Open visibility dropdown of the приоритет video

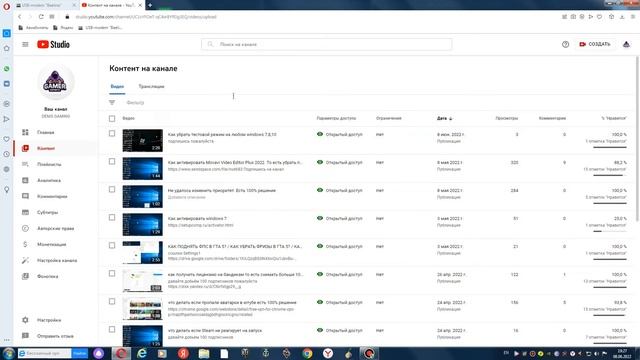pyautogui.click(x=340, y=190)
